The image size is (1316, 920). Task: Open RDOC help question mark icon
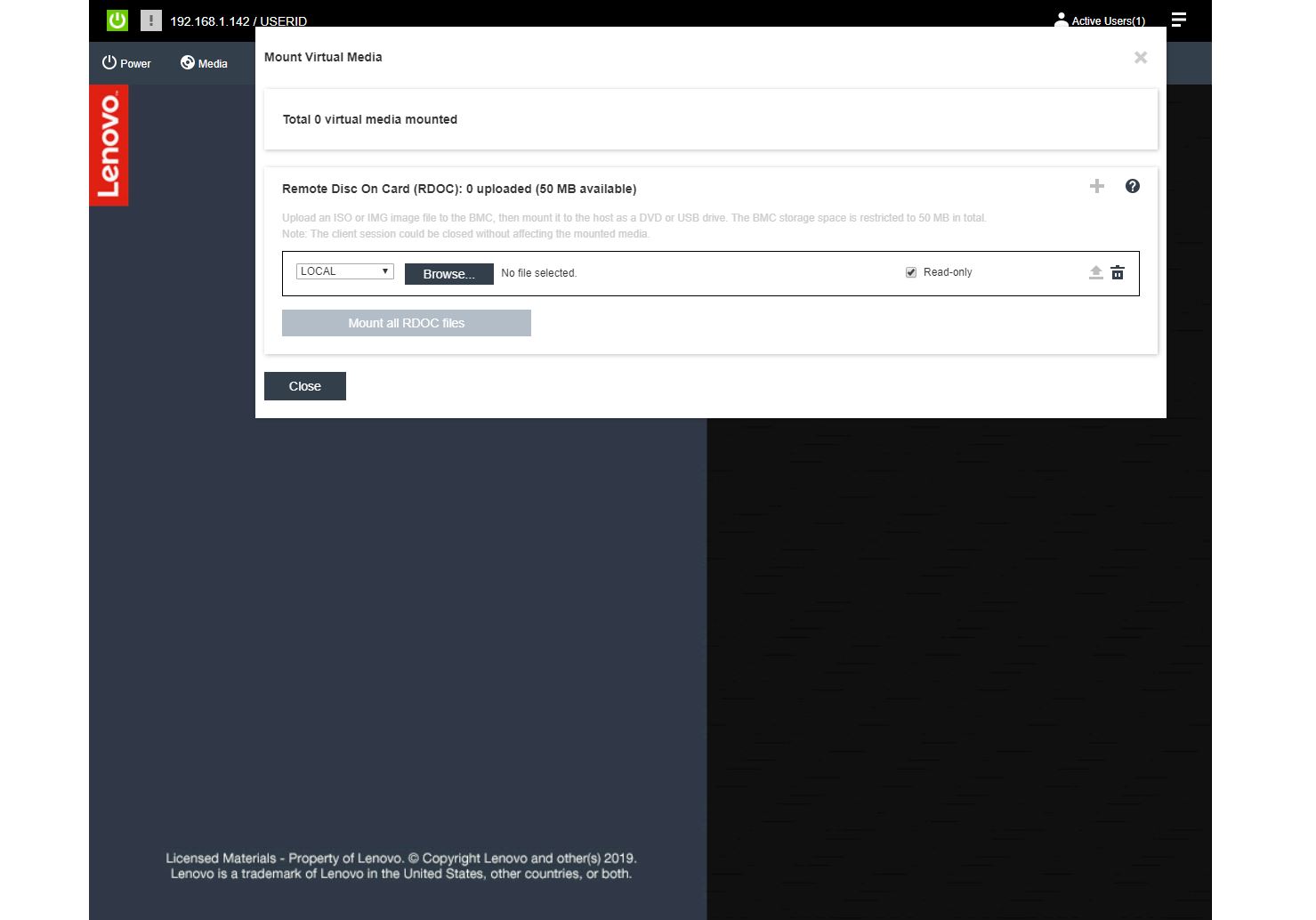(1133, 186)
